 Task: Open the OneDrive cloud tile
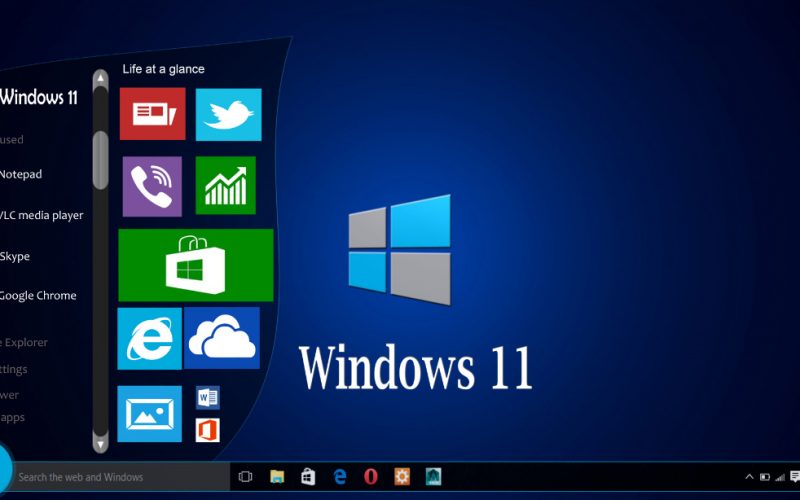[222, 338]
